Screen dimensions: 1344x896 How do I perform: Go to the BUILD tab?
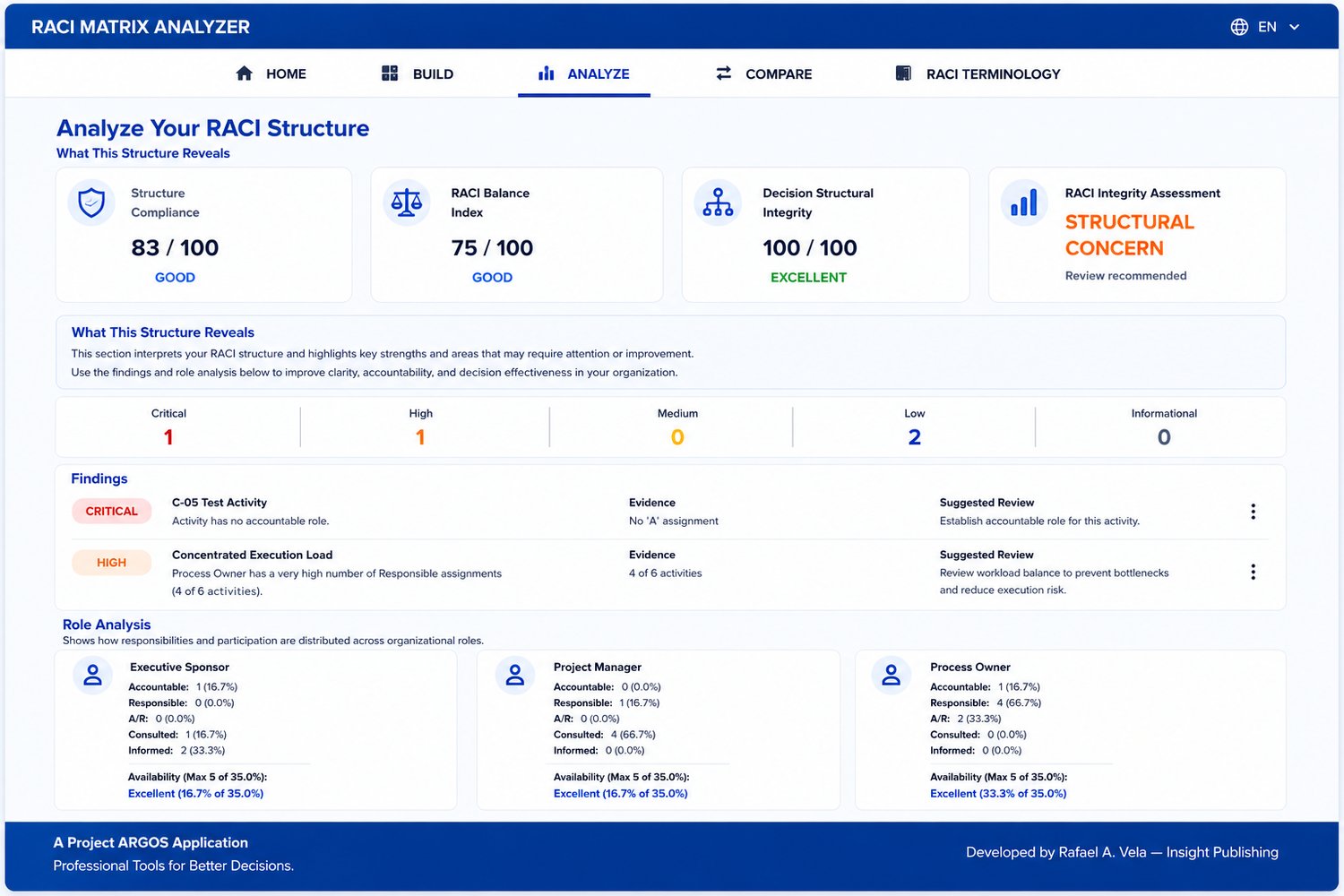coord(418,73)
